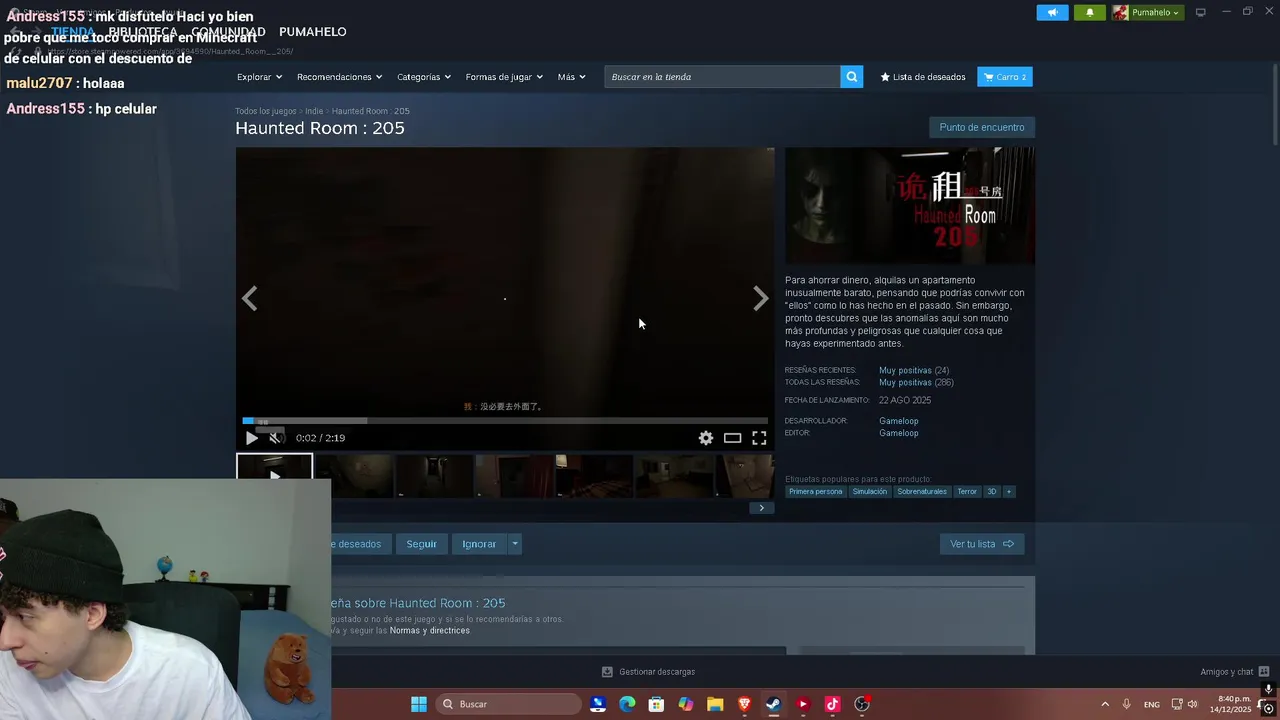Open Steam notifications bell
This screenshot has width=1280, height=720.
(x=1090, y=12)
